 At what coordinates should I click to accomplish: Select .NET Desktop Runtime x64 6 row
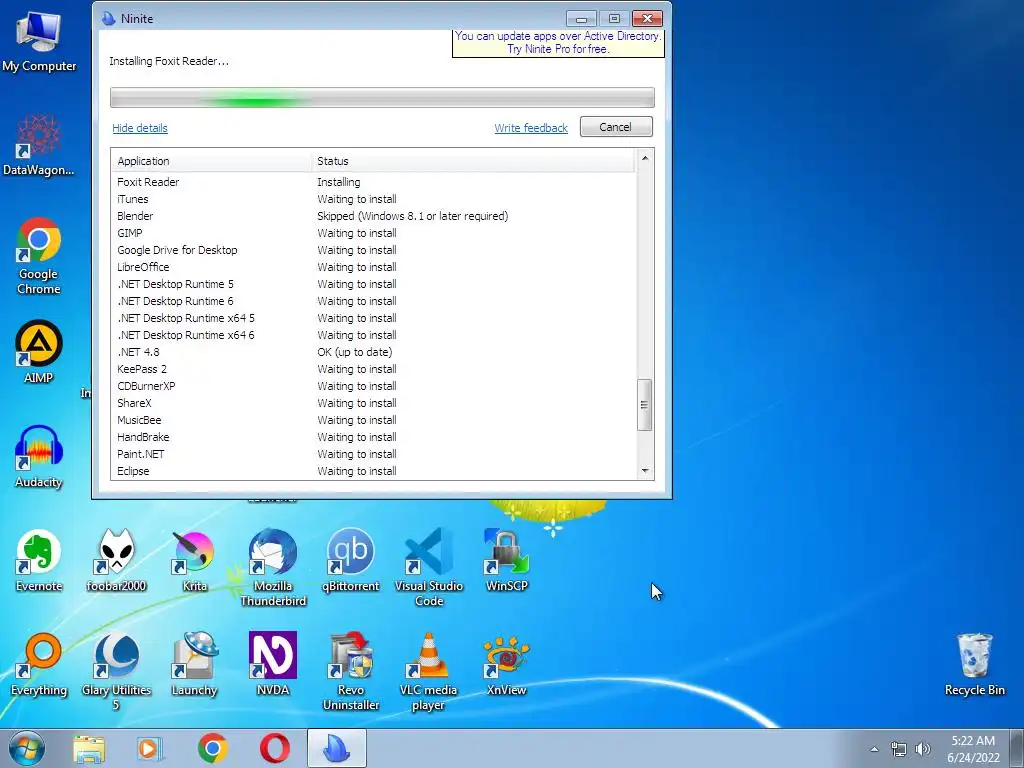373,335
